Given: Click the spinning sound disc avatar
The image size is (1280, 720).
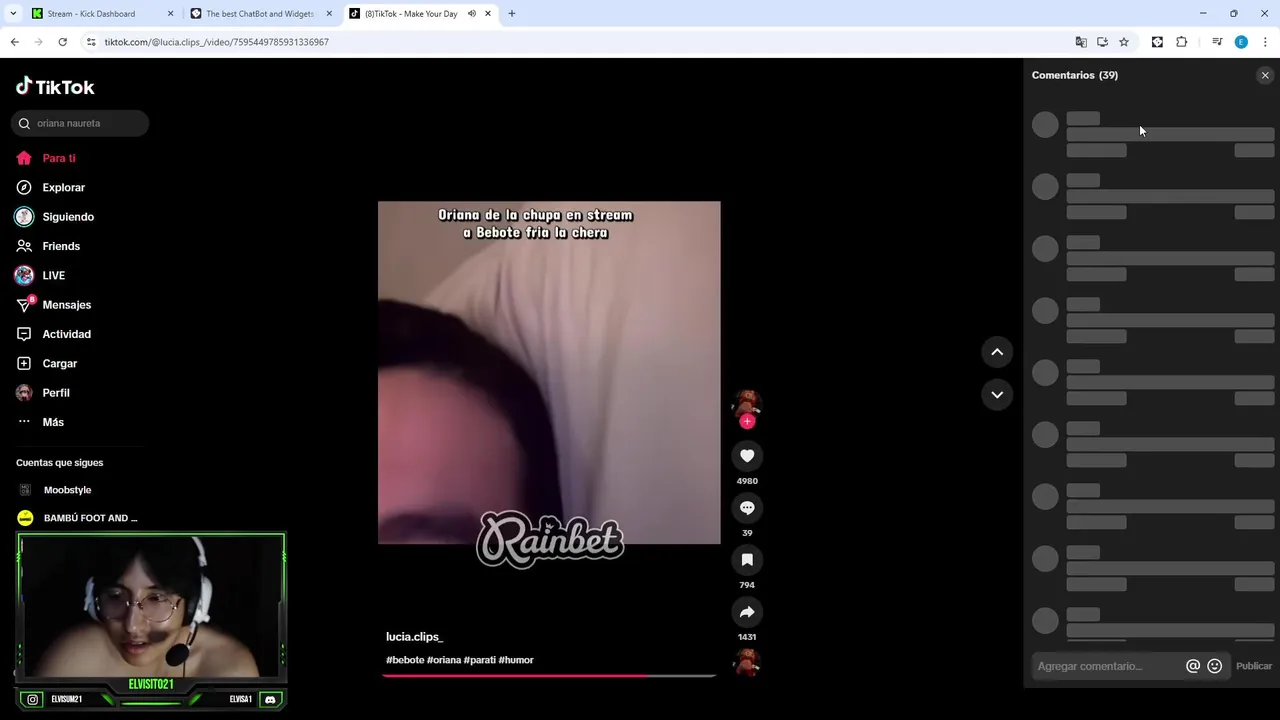Looking at the screenshot, I should click(x=747, y=662).
